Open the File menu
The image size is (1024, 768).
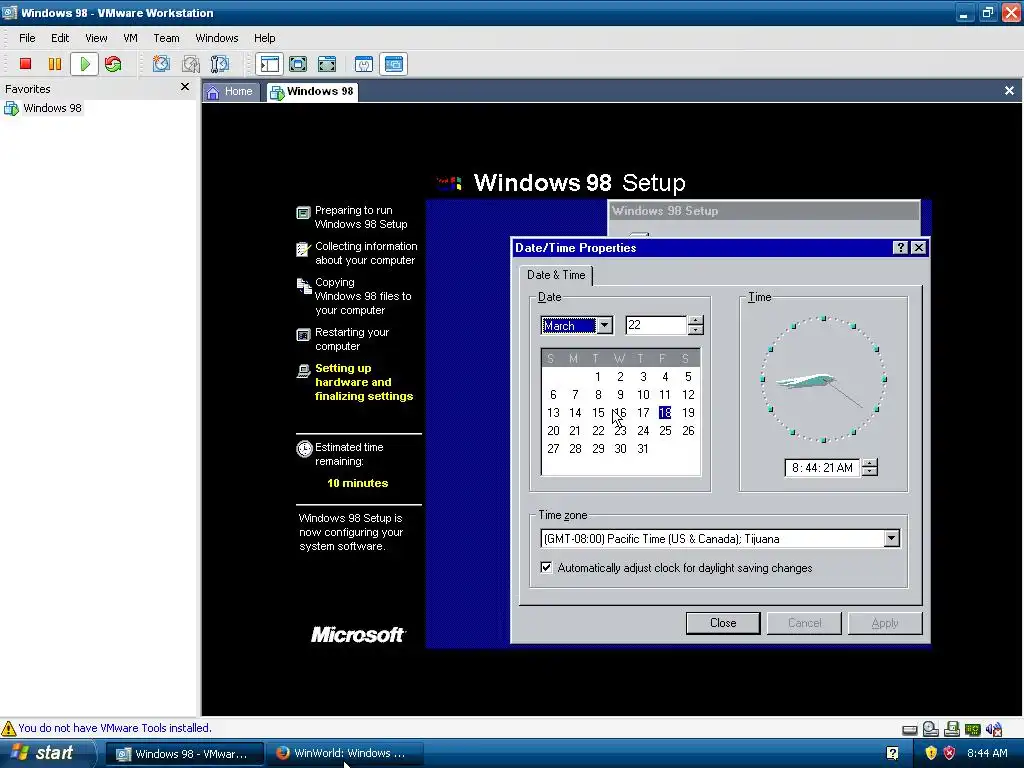(27, 38)
